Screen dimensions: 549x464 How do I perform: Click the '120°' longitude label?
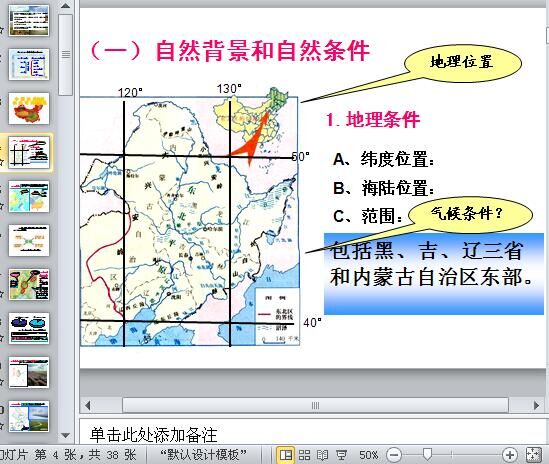(130, 92)
